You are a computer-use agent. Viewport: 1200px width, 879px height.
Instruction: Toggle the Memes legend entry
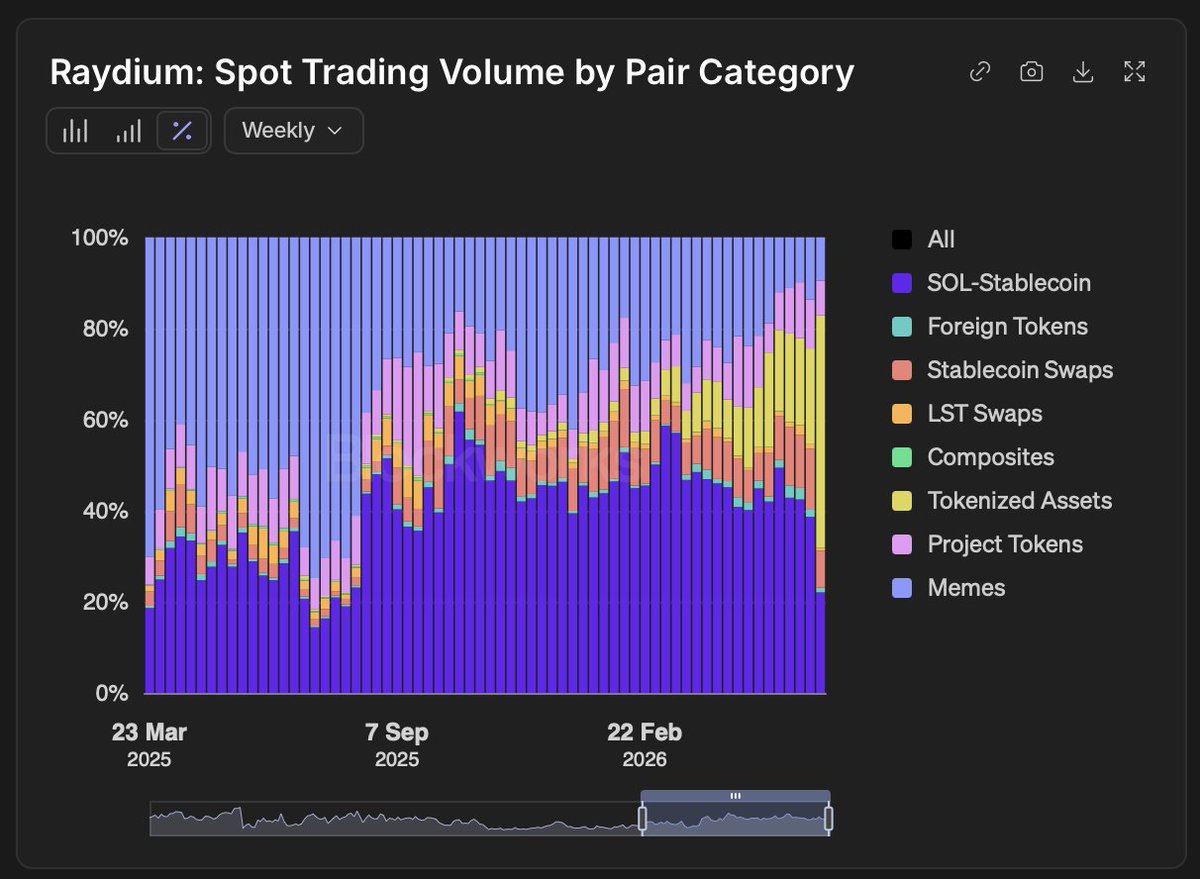tap(948, 588)
